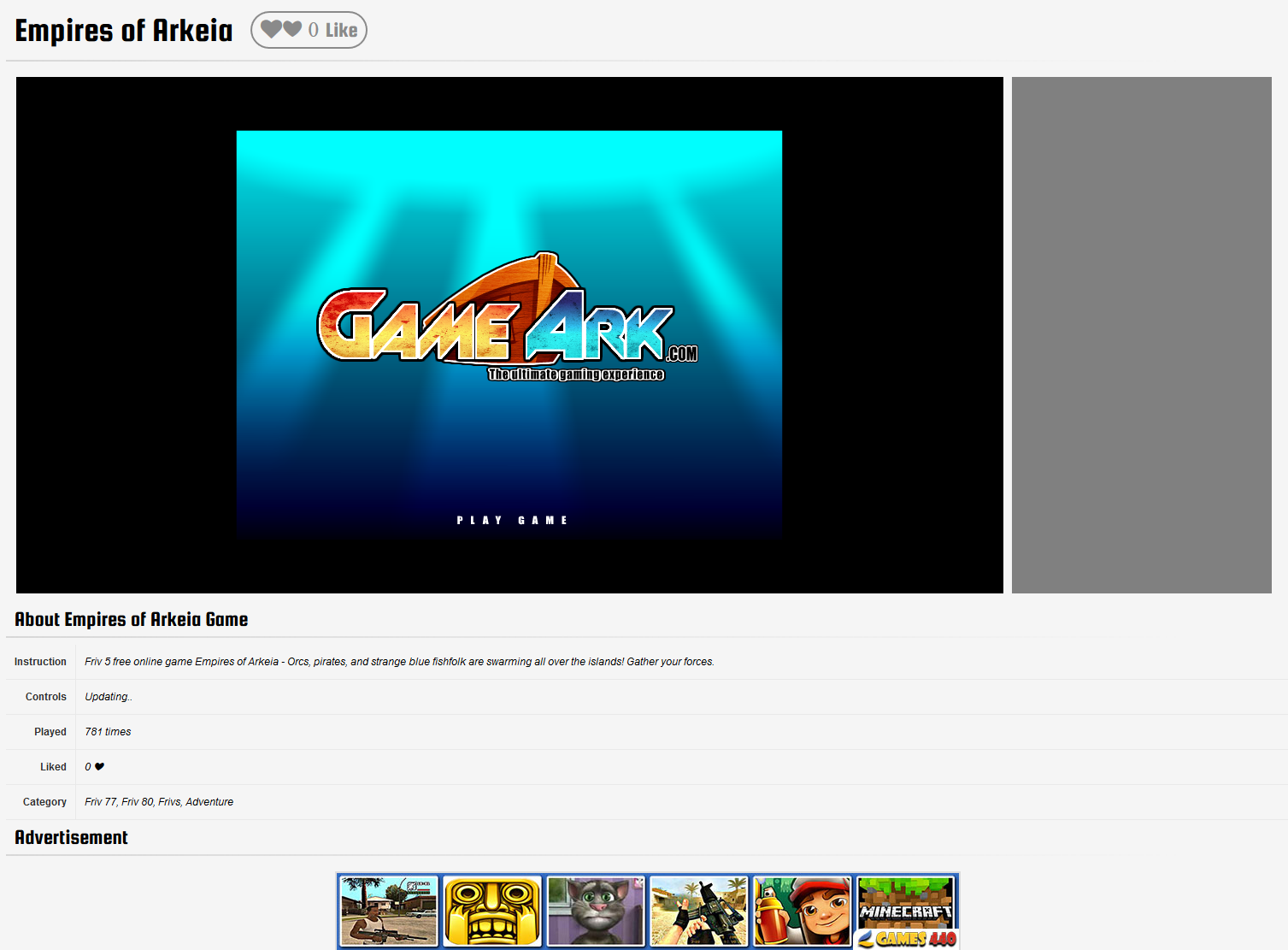
Task: Click the heart icon in the Liked row
Action: pyautogui.click(x=98, y=766)
